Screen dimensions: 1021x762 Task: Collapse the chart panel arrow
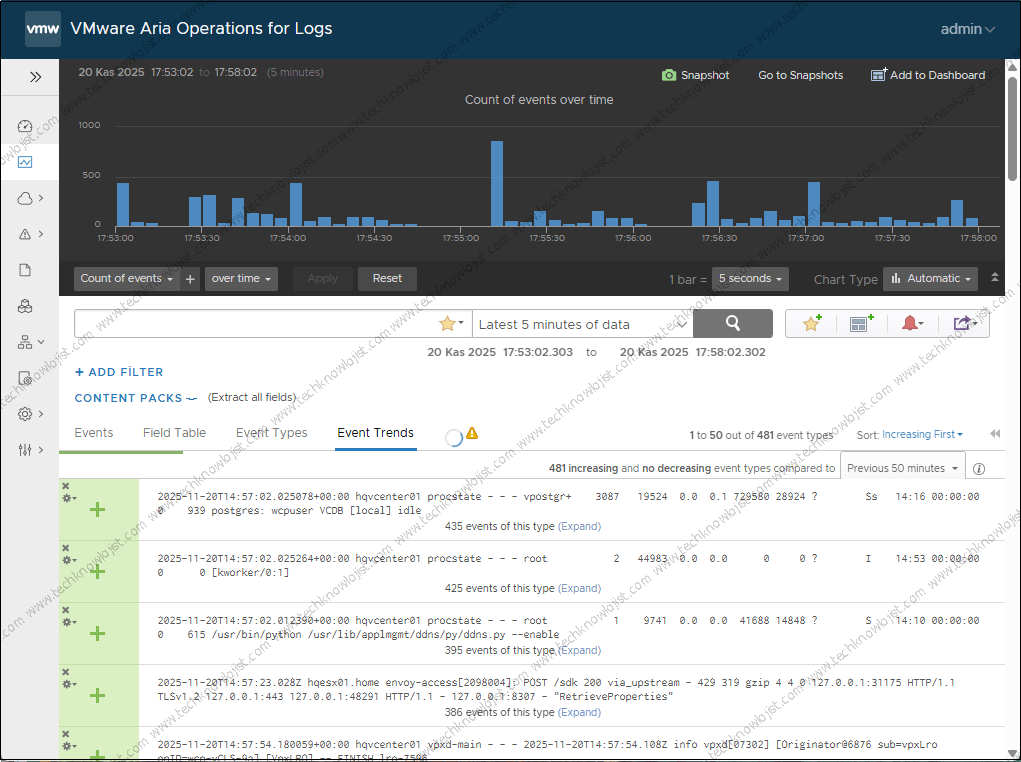coord(994,277)
